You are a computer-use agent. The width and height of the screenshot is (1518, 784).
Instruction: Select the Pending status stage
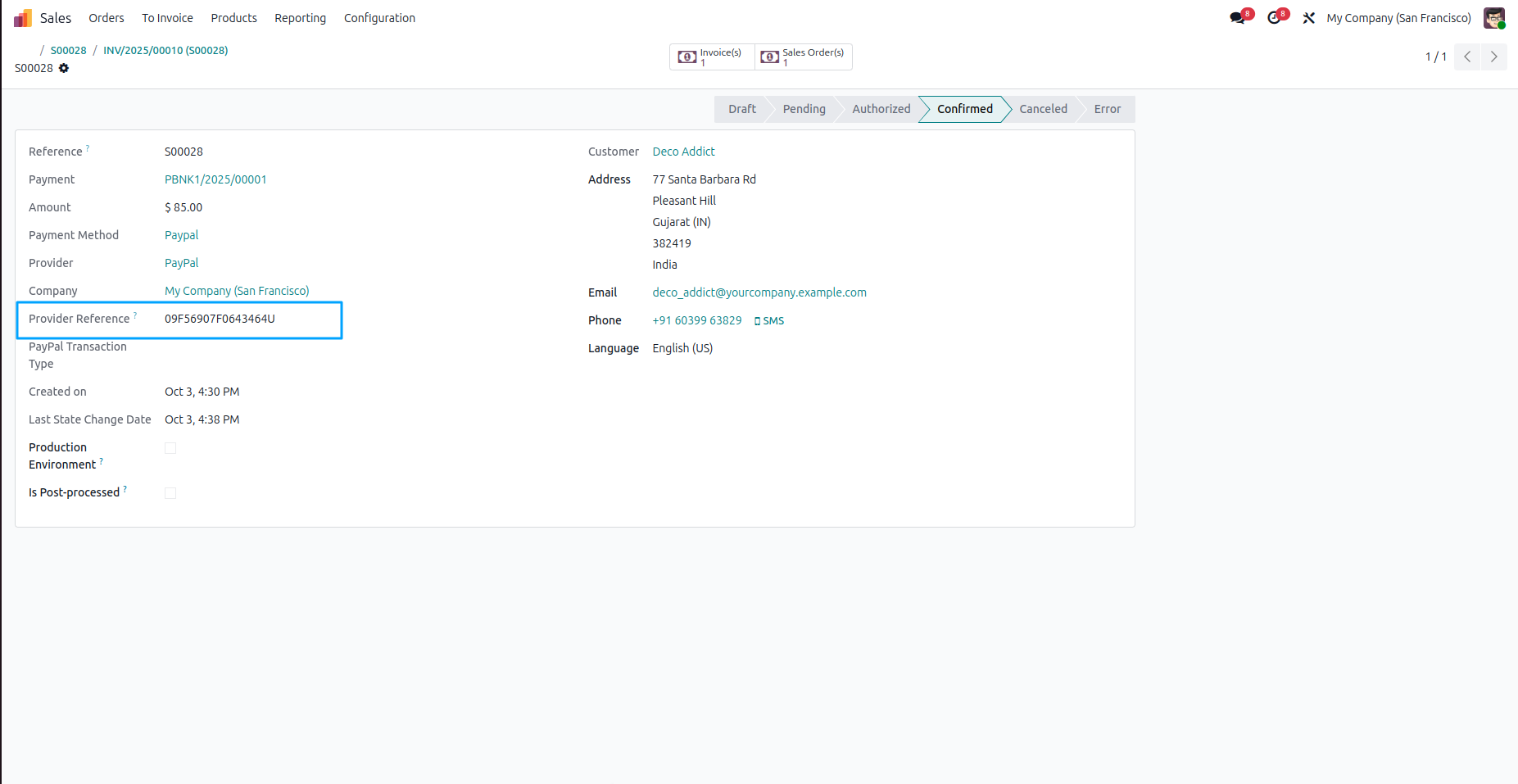(x=804, y=109)
